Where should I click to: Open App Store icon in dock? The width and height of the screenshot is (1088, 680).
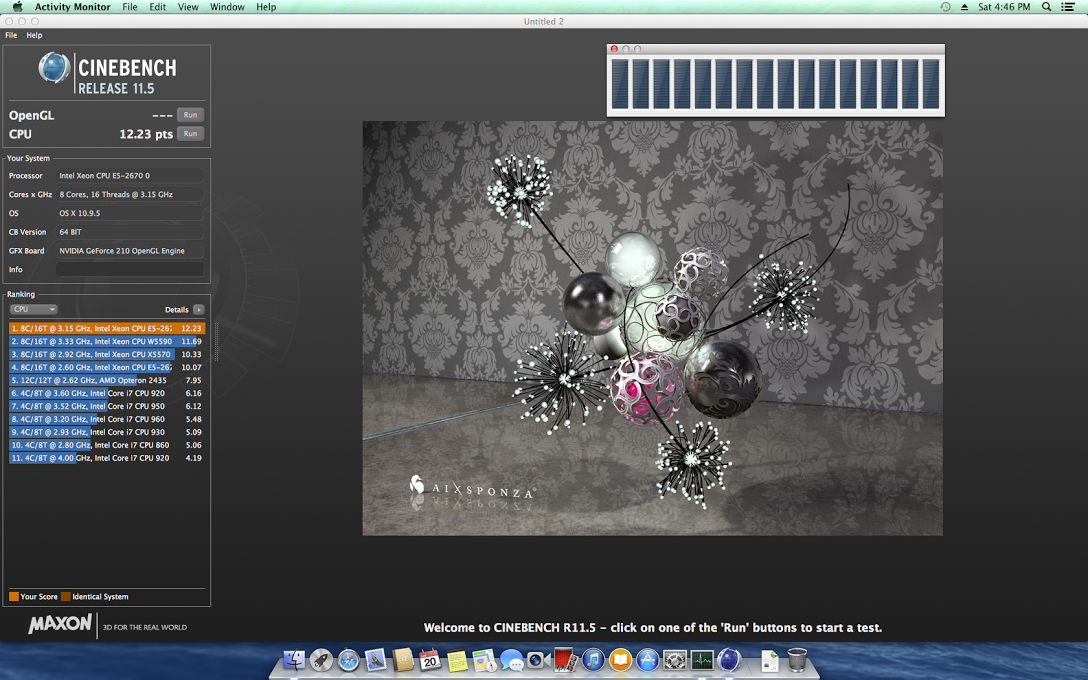coord(647,659)
